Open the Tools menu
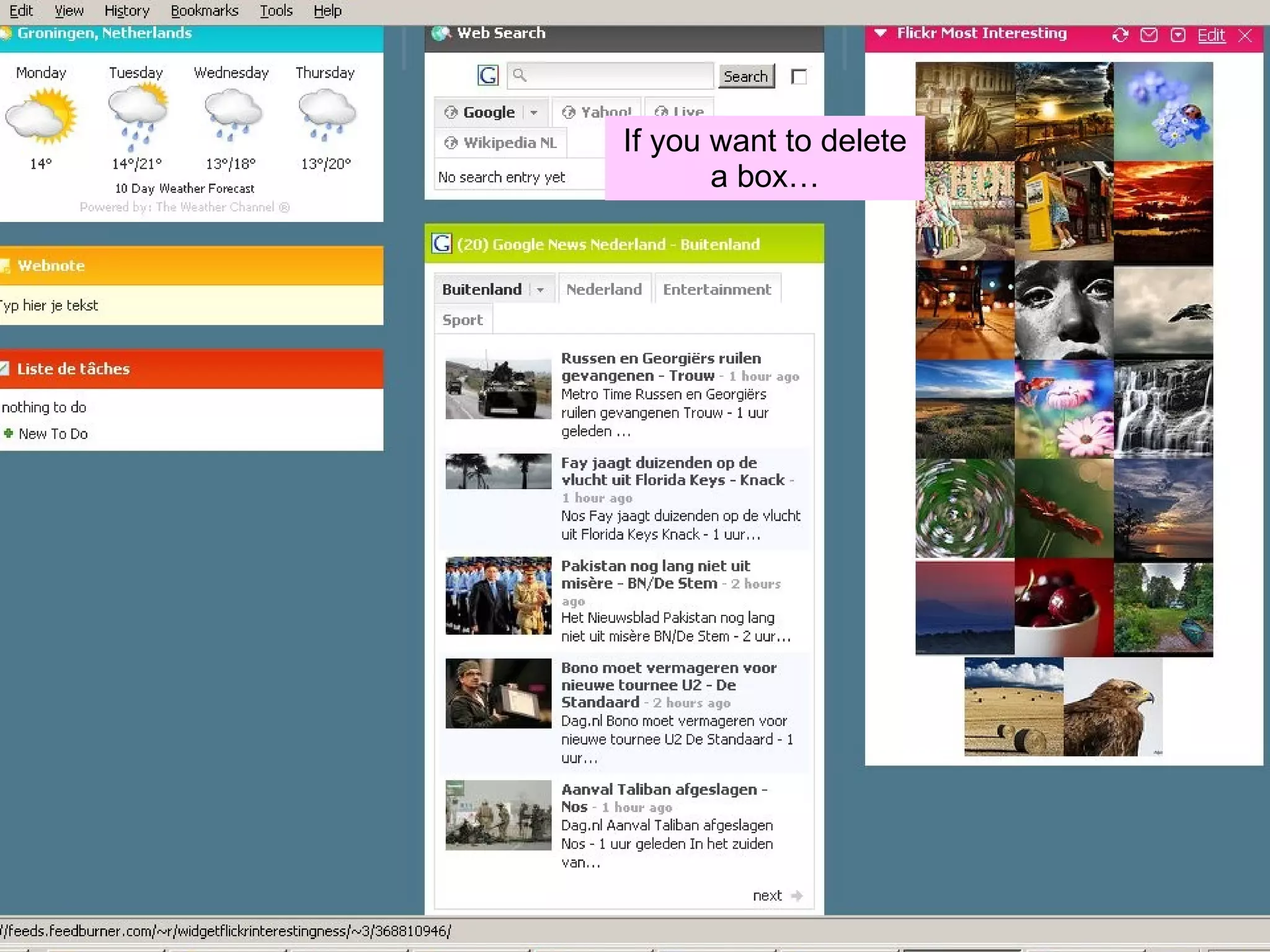1270x952 pixels. point(276,11)
